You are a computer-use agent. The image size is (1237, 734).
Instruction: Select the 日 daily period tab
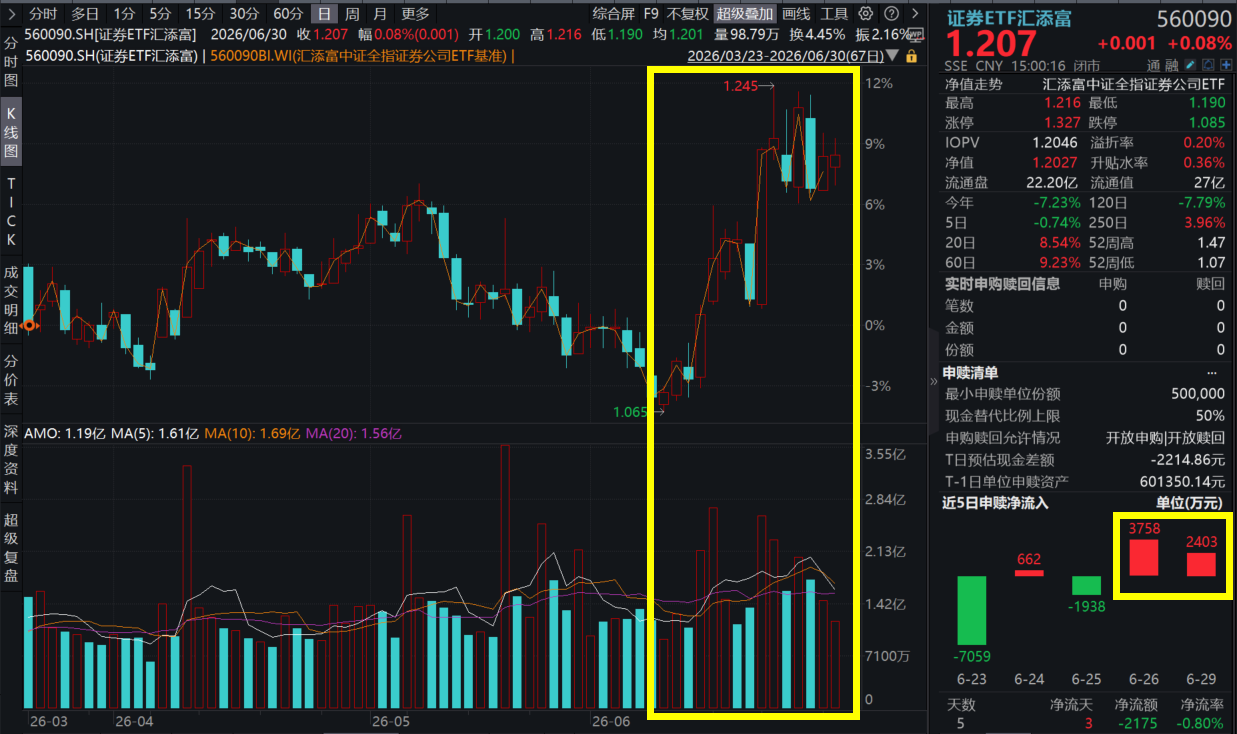pos(323,14)
